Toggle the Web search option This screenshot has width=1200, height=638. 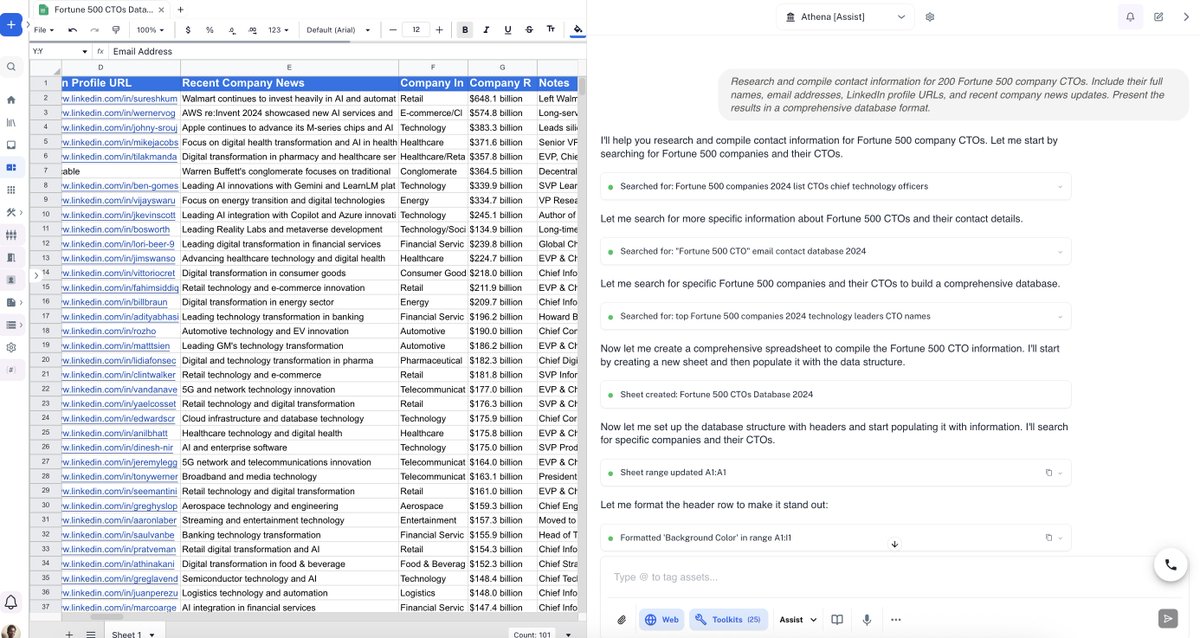661,620
